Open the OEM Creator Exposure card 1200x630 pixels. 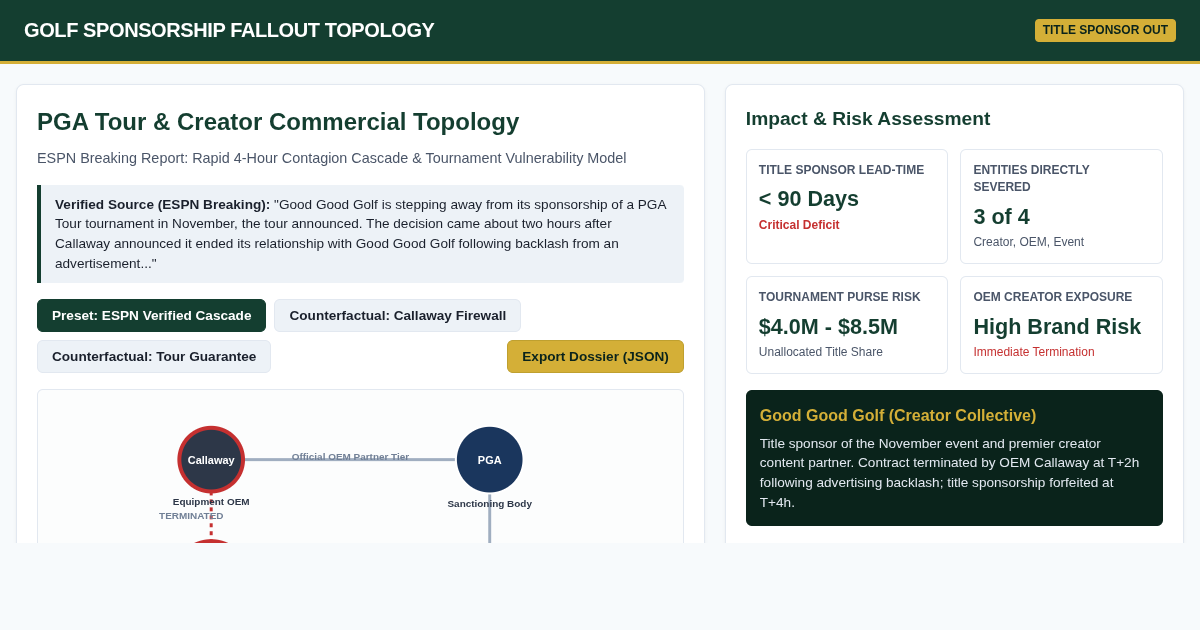click(x=1061, y=325)
